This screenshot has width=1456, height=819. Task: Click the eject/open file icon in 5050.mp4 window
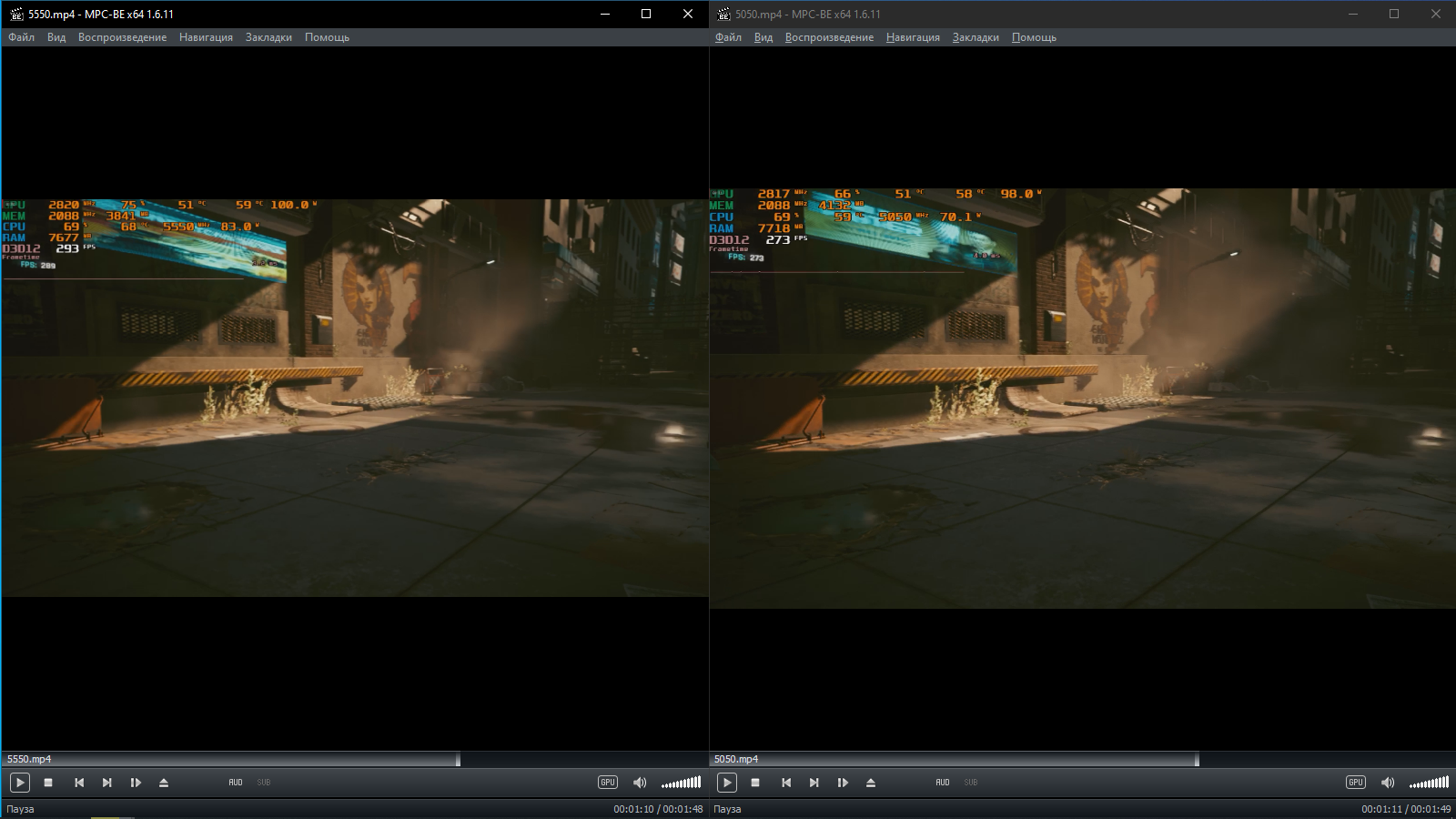[871, 783]
